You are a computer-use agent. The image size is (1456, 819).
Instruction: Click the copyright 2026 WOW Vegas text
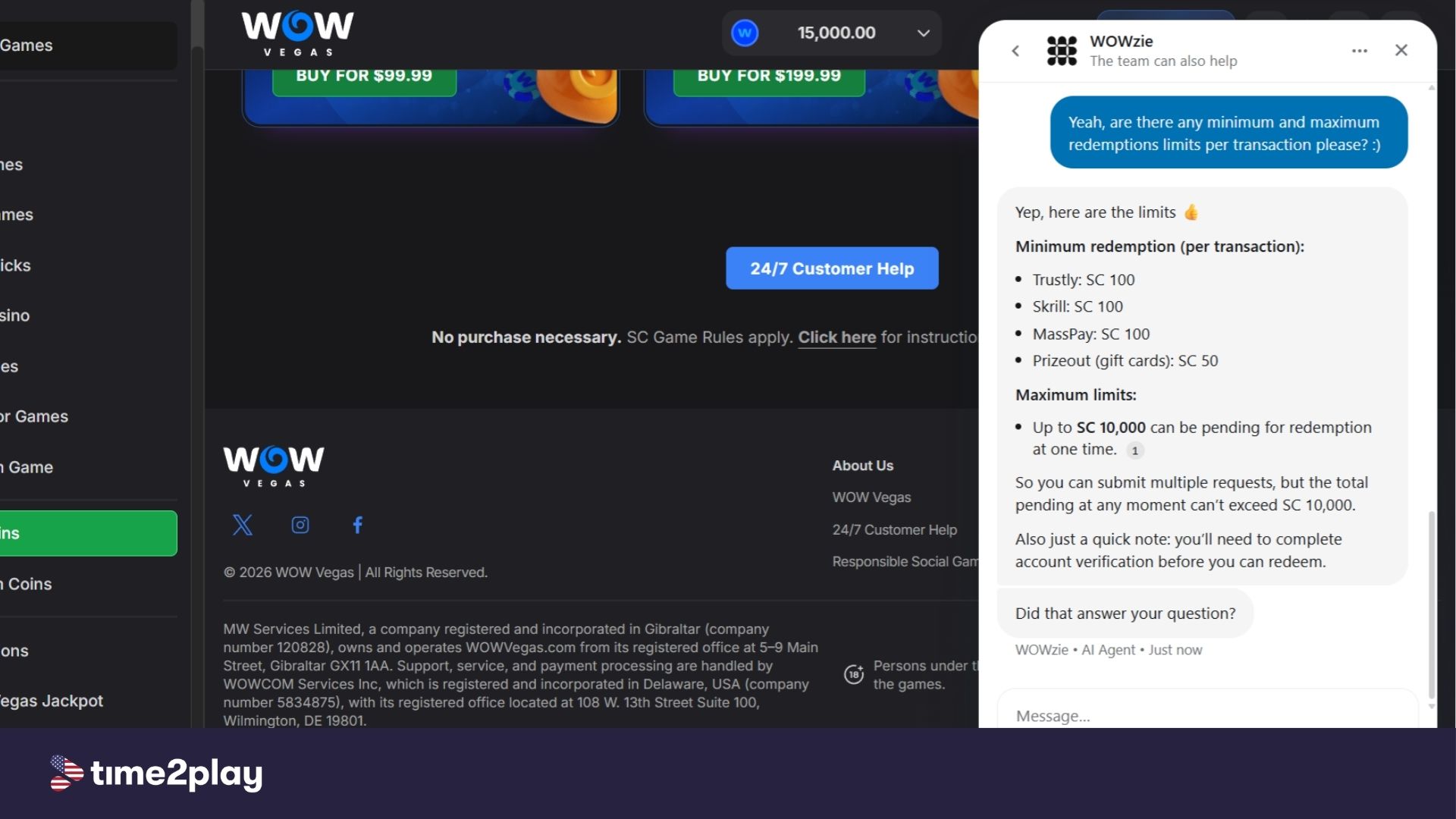pyautogui.click(x=355, y=573)
